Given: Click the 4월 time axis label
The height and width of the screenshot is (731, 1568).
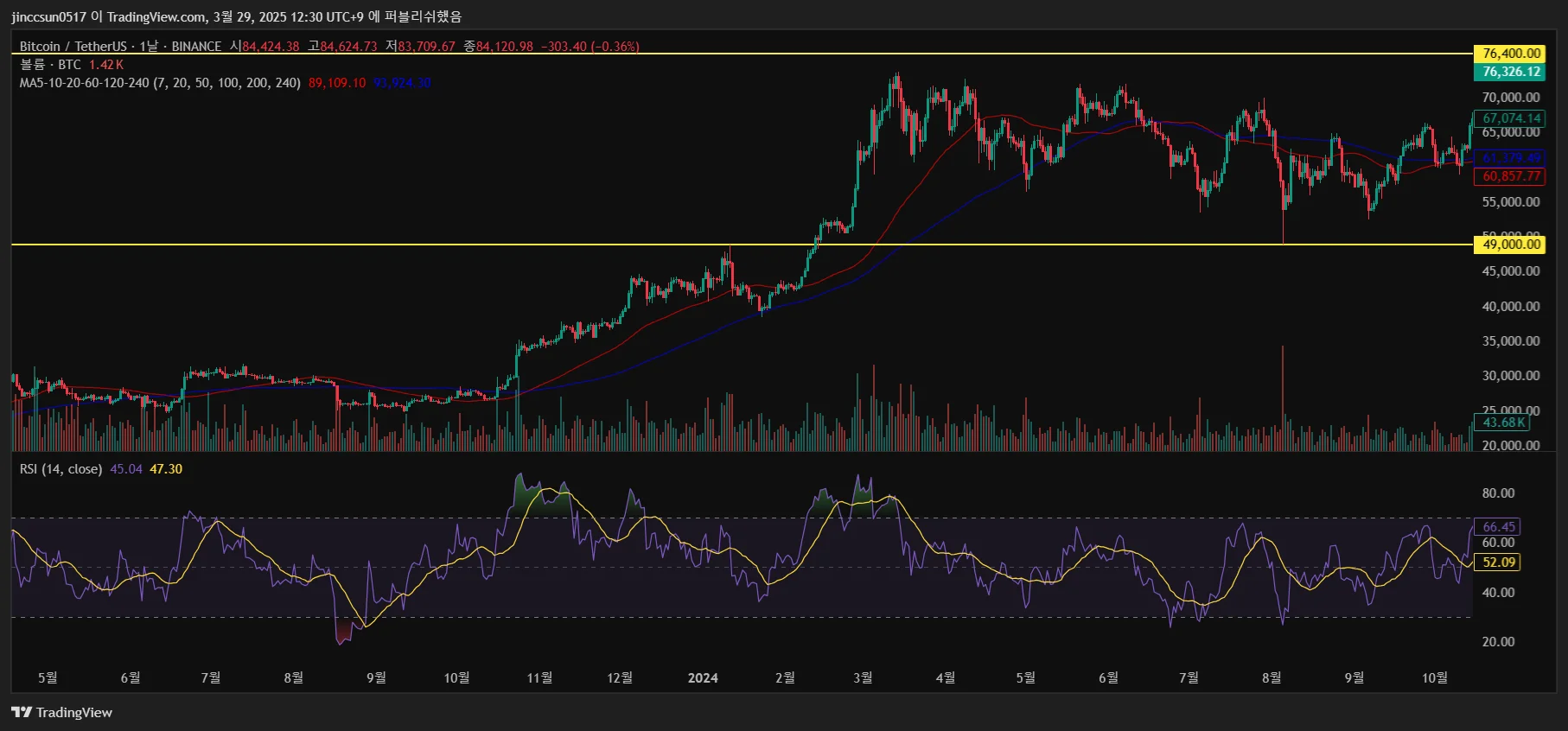Looking at the screenshot, I should tap(946, 678).
